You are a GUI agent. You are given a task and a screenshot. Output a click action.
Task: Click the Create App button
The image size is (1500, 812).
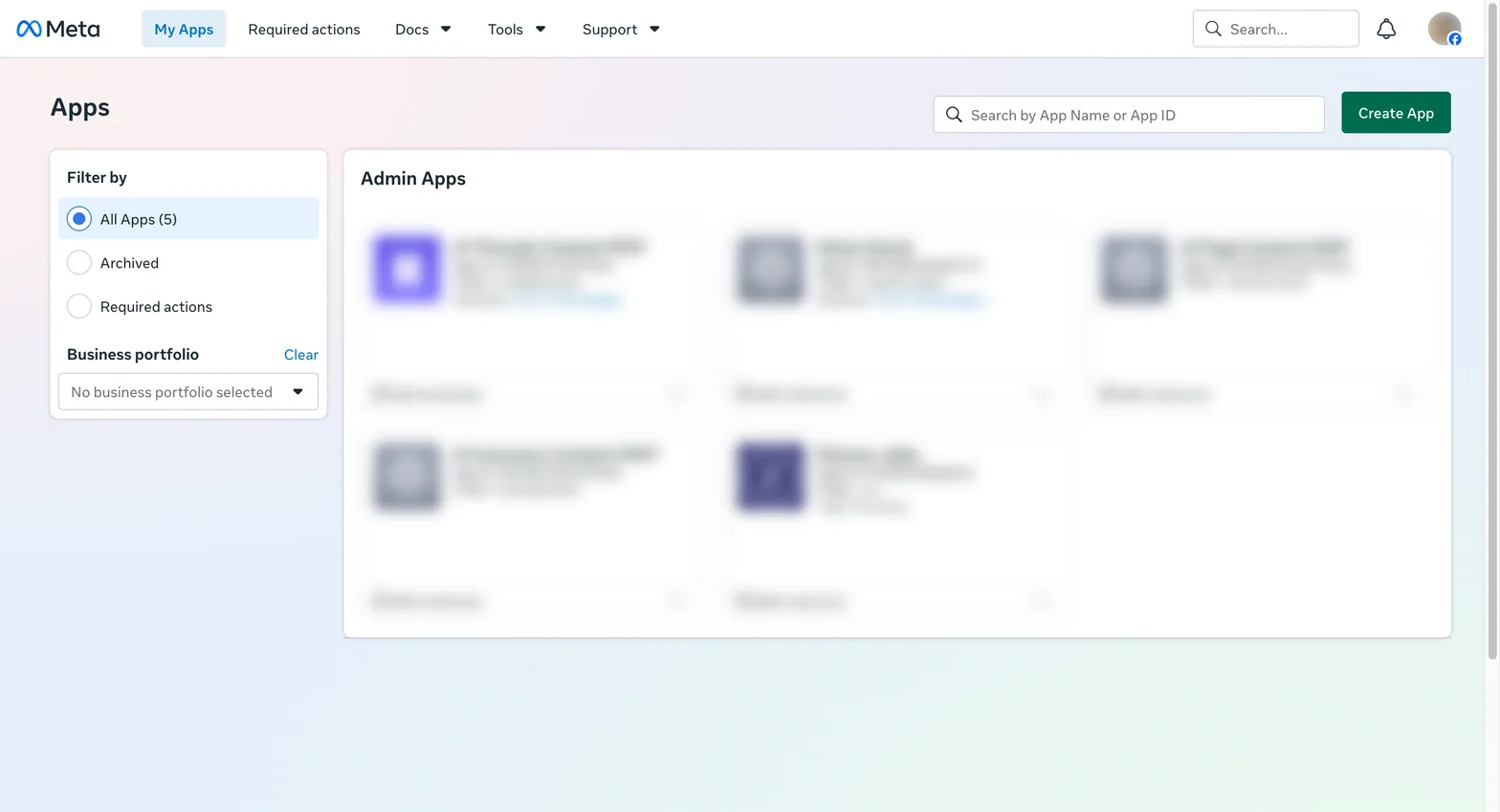(1396, 113)
